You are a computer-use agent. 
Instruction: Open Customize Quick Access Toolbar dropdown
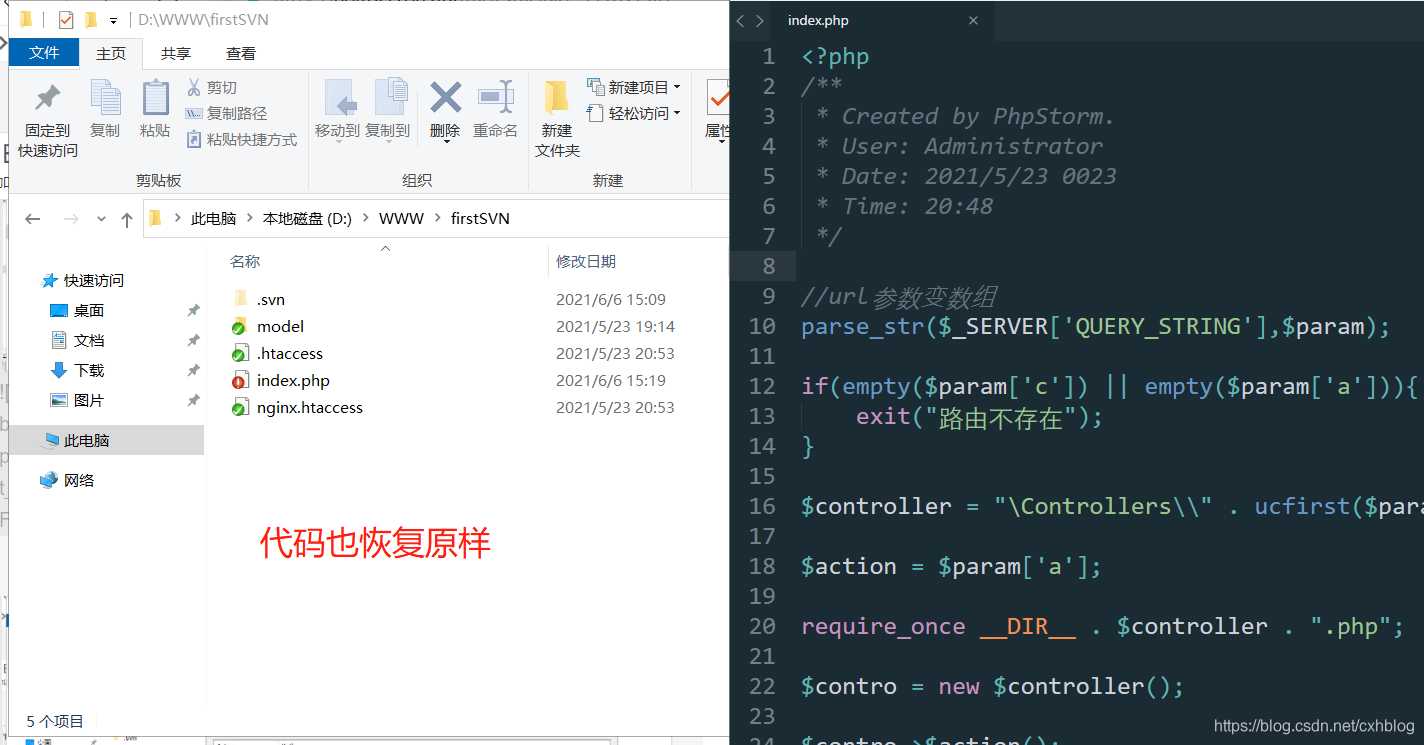(113, 20)
